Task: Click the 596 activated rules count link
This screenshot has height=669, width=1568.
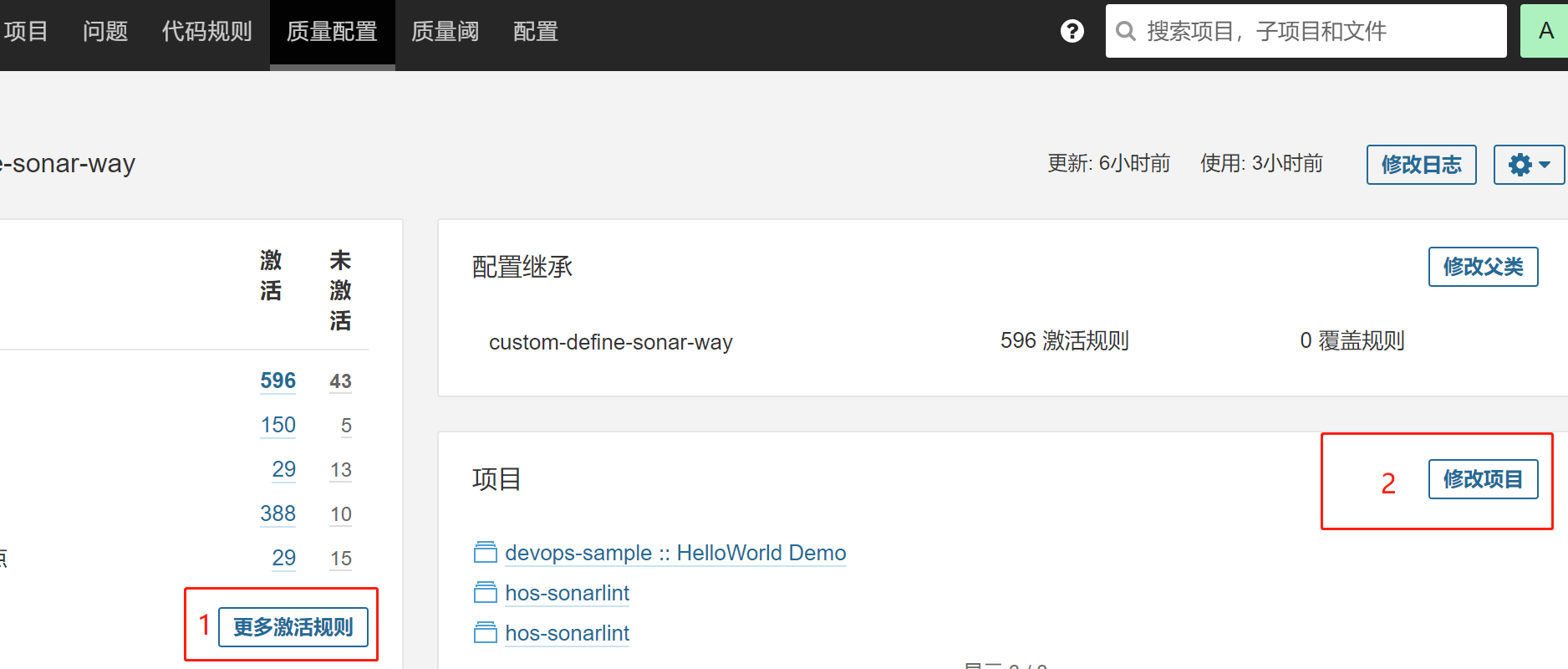Action: tap(277, 380)
